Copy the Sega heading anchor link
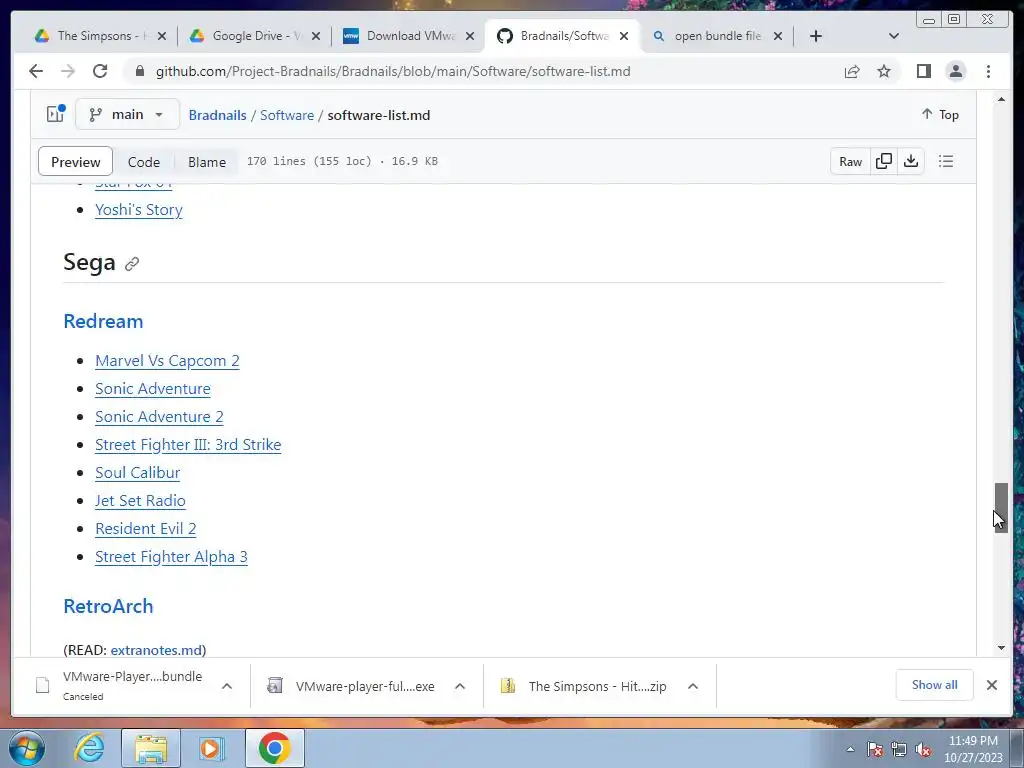 132,264
